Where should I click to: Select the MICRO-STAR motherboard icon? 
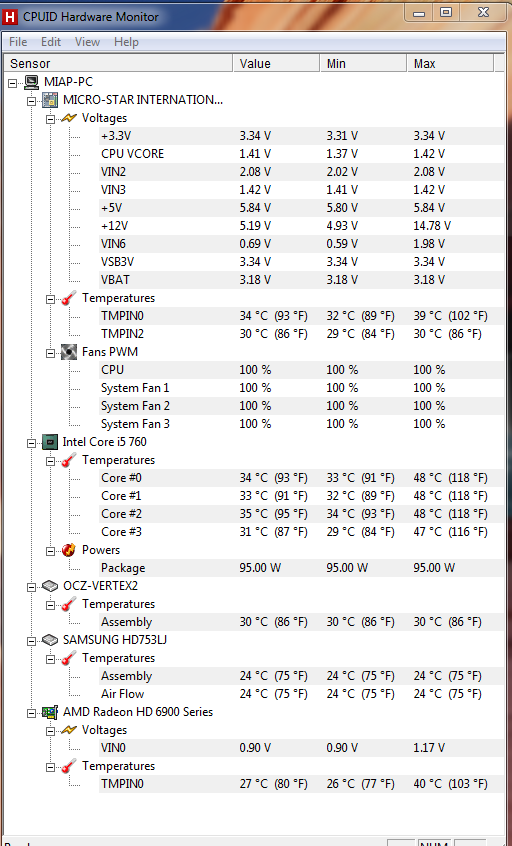point(50,100)
